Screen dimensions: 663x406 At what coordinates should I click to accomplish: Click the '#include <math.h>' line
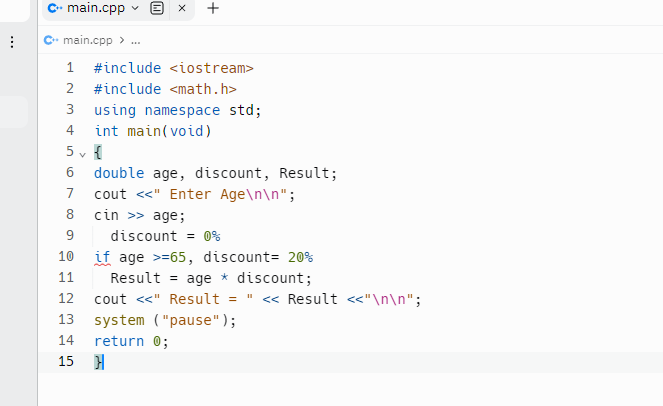click(165, 89)
